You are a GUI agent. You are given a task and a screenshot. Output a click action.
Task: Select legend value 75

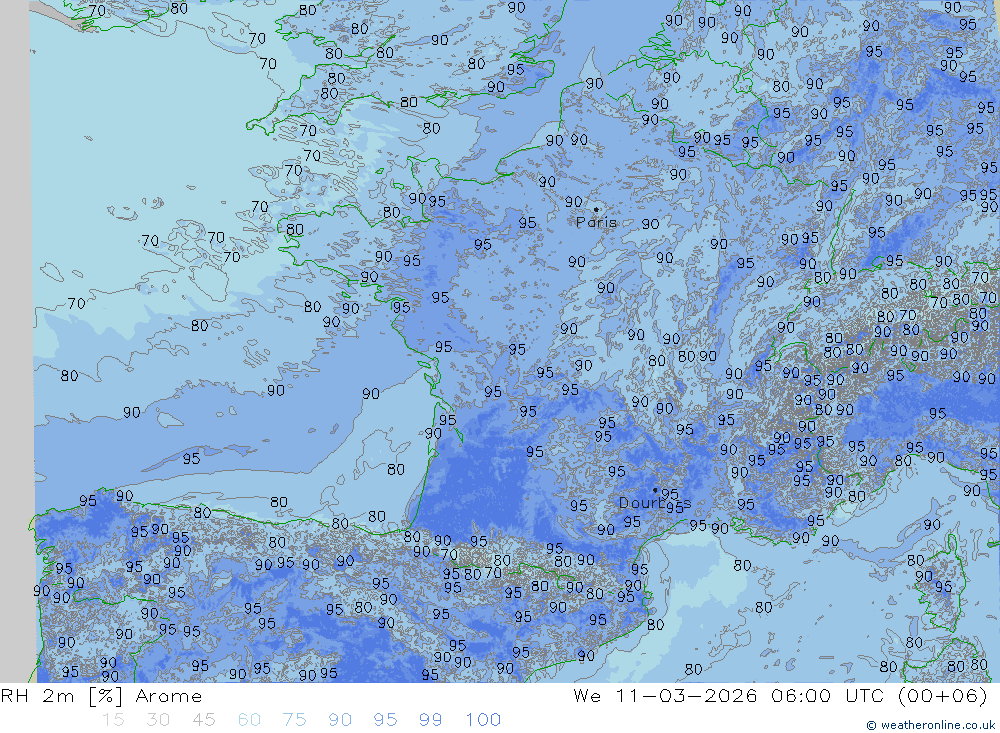coord(295,720)
